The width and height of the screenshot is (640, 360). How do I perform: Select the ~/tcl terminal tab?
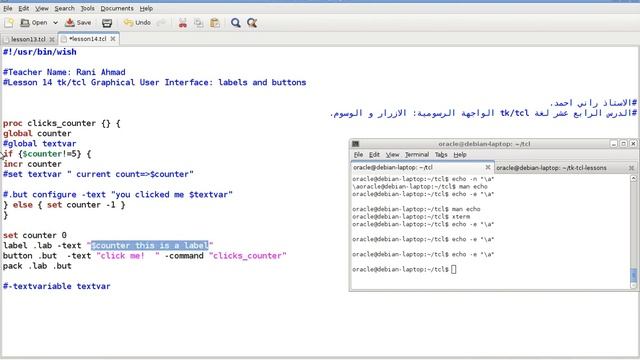click(x=422, y=167)
